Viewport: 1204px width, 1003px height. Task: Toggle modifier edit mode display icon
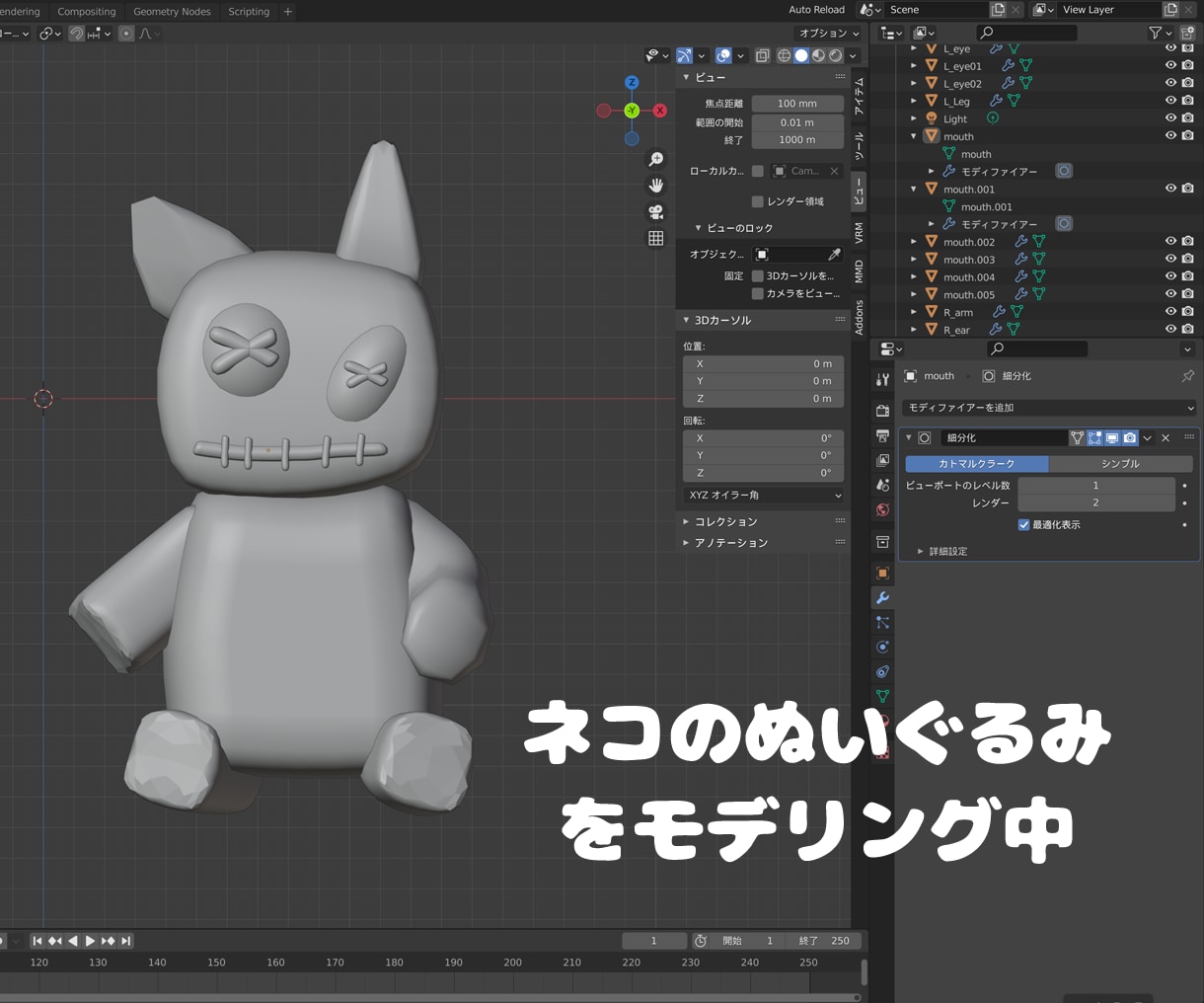pyautogui.click(x=1094, y=437)
